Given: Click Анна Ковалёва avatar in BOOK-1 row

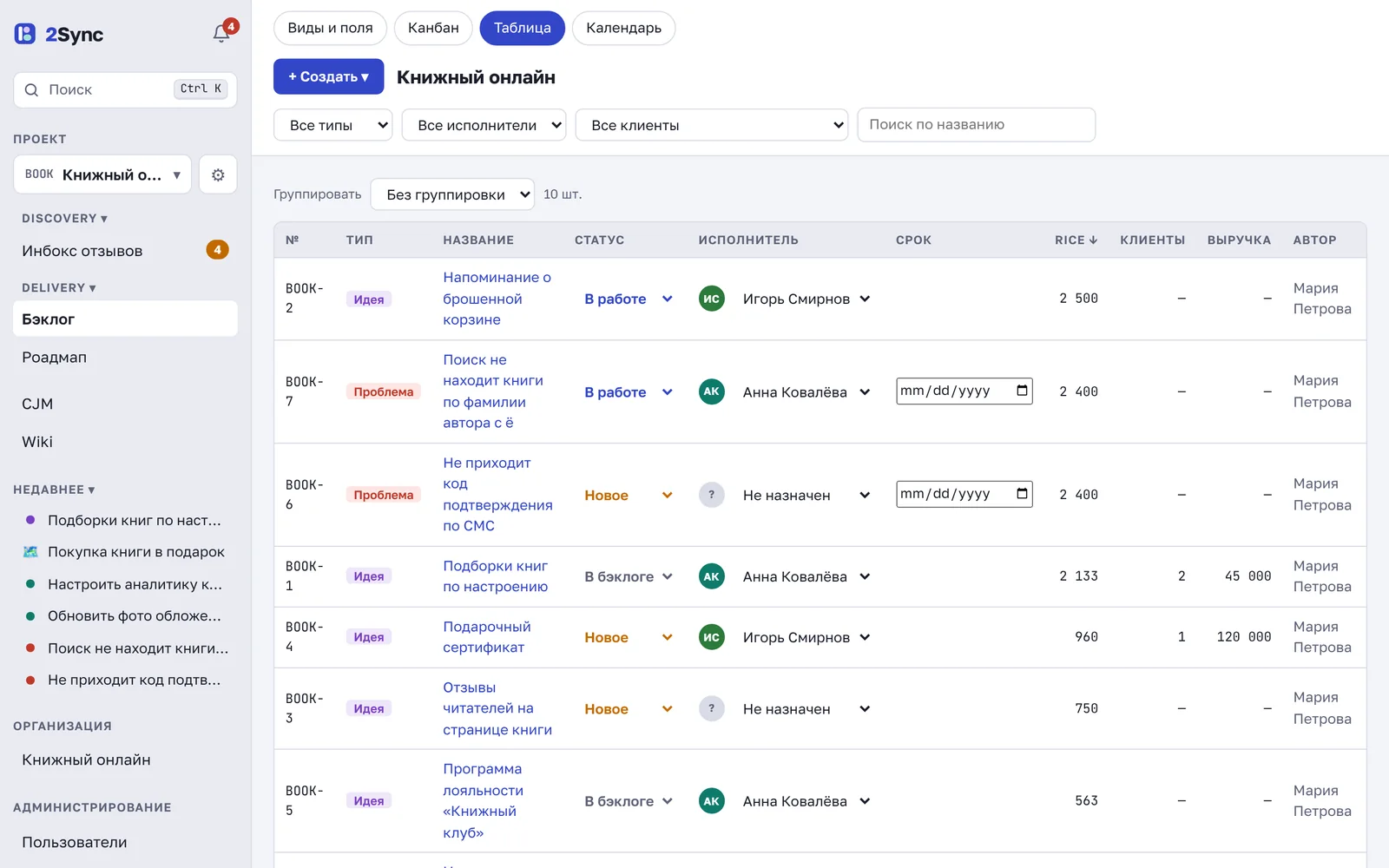Looking at the screenshot, I should tap(712, 576).
